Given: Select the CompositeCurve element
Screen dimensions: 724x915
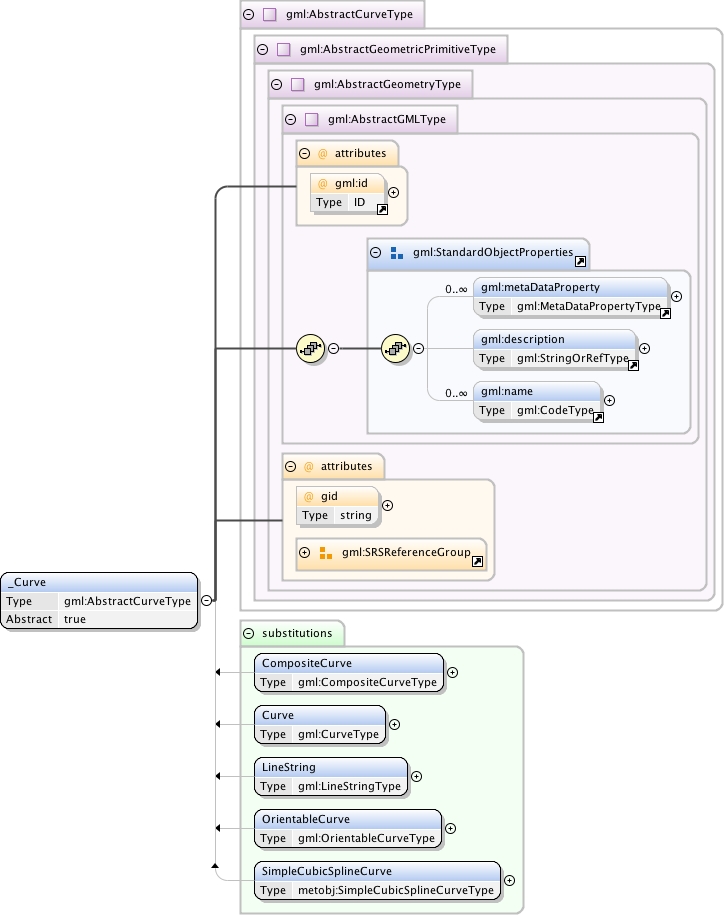Looking at the screenshot, I should point(349,672).
